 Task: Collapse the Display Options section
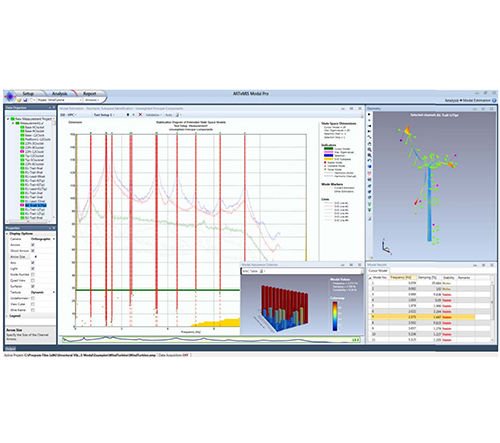pyautogui.click(x=7, y=234)
